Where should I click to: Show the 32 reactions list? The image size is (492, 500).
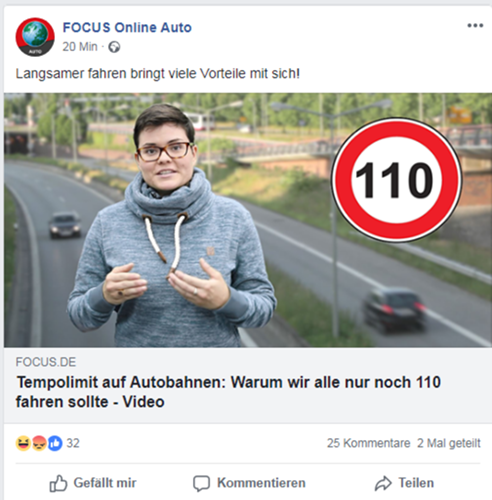tap(73, 443)
